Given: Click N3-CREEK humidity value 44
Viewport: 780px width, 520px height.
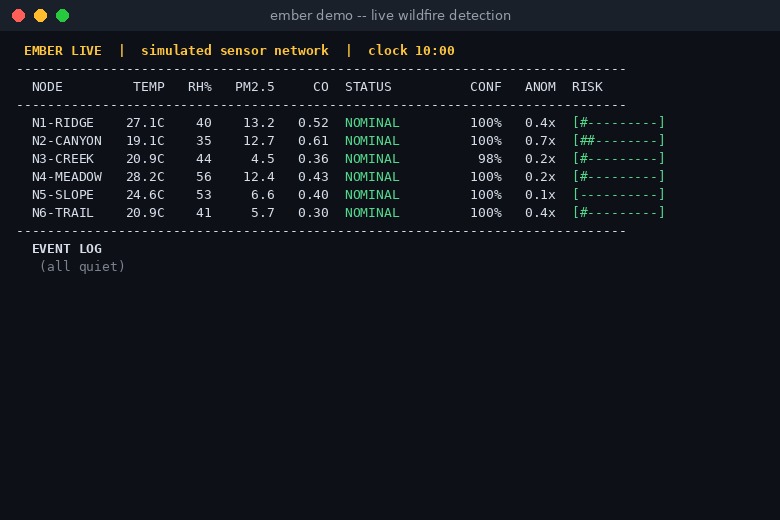Looking at the screenshot, I should point(203,159).
